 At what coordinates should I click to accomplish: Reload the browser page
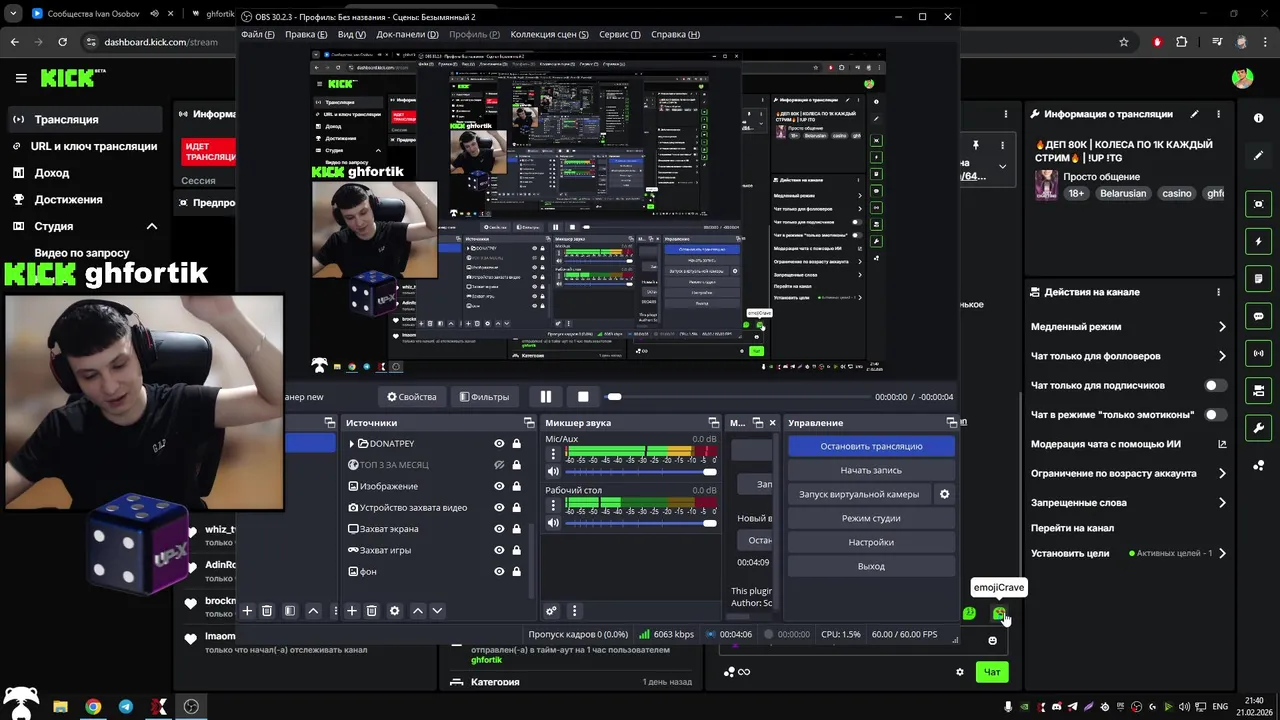click(62, 42)
